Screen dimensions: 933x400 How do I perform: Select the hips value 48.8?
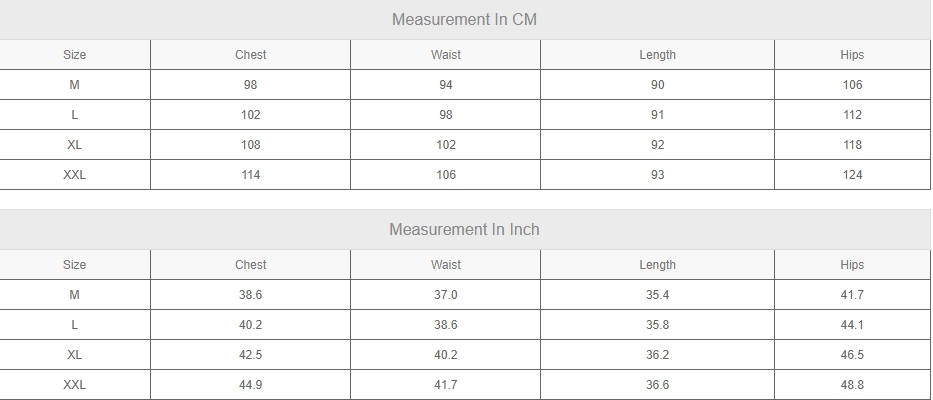tap(852, 385)
